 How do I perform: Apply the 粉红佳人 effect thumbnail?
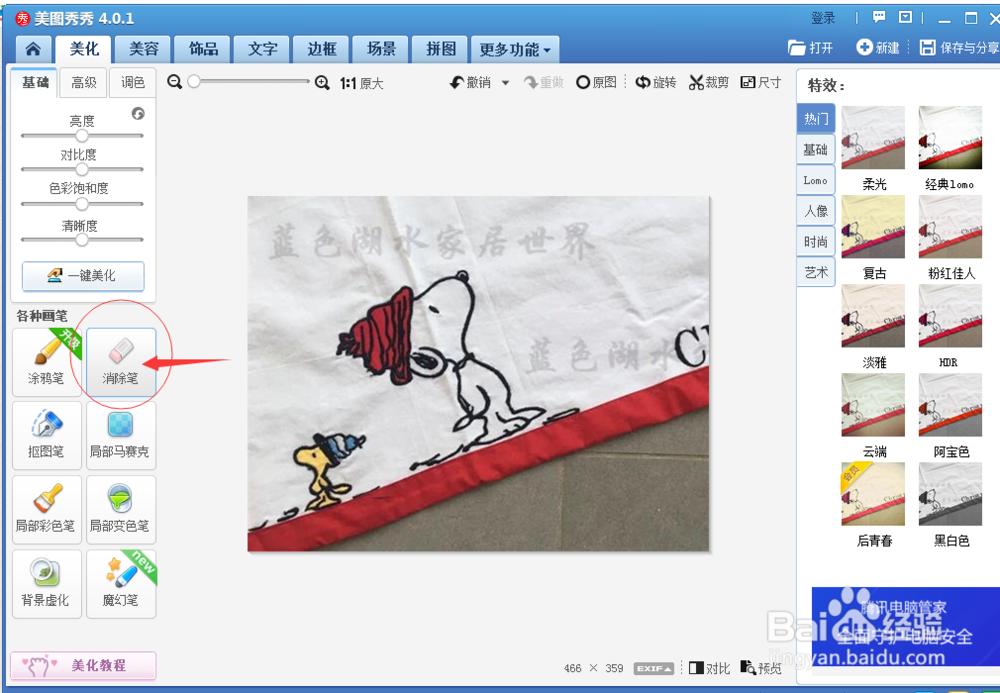[950, 227]
